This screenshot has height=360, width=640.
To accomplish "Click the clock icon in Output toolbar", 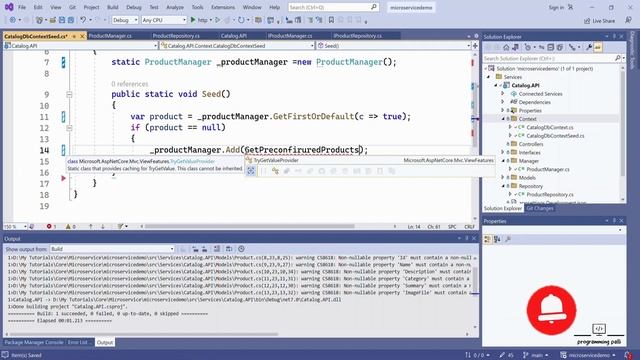I will tap(241, 249).
